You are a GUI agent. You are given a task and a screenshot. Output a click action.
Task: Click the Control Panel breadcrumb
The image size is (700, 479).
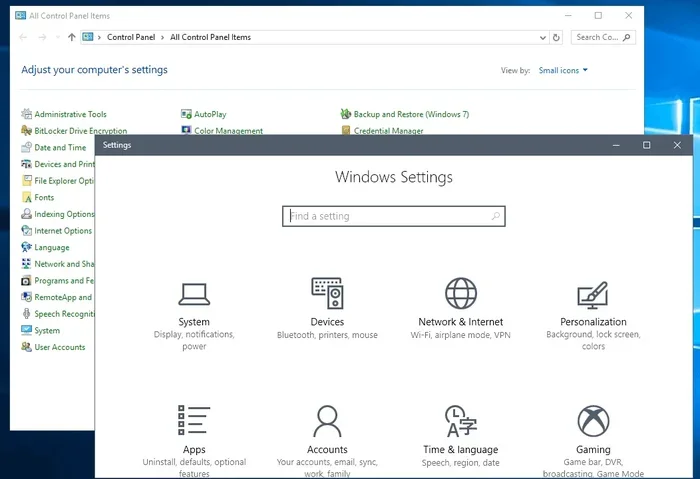pyautogui.click(x=131, y=37)
